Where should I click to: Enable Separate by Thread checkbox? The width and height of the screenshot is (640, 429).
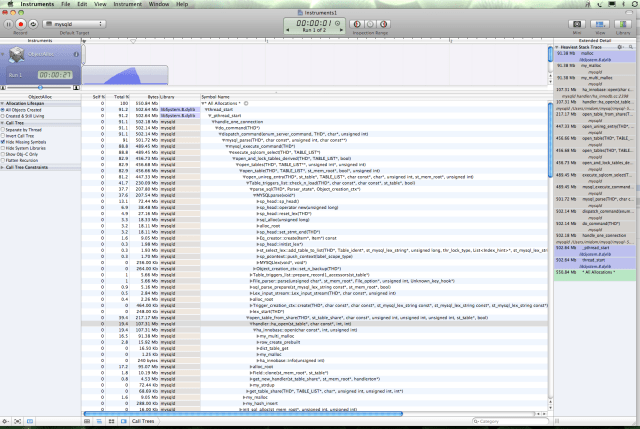(2, 130)
